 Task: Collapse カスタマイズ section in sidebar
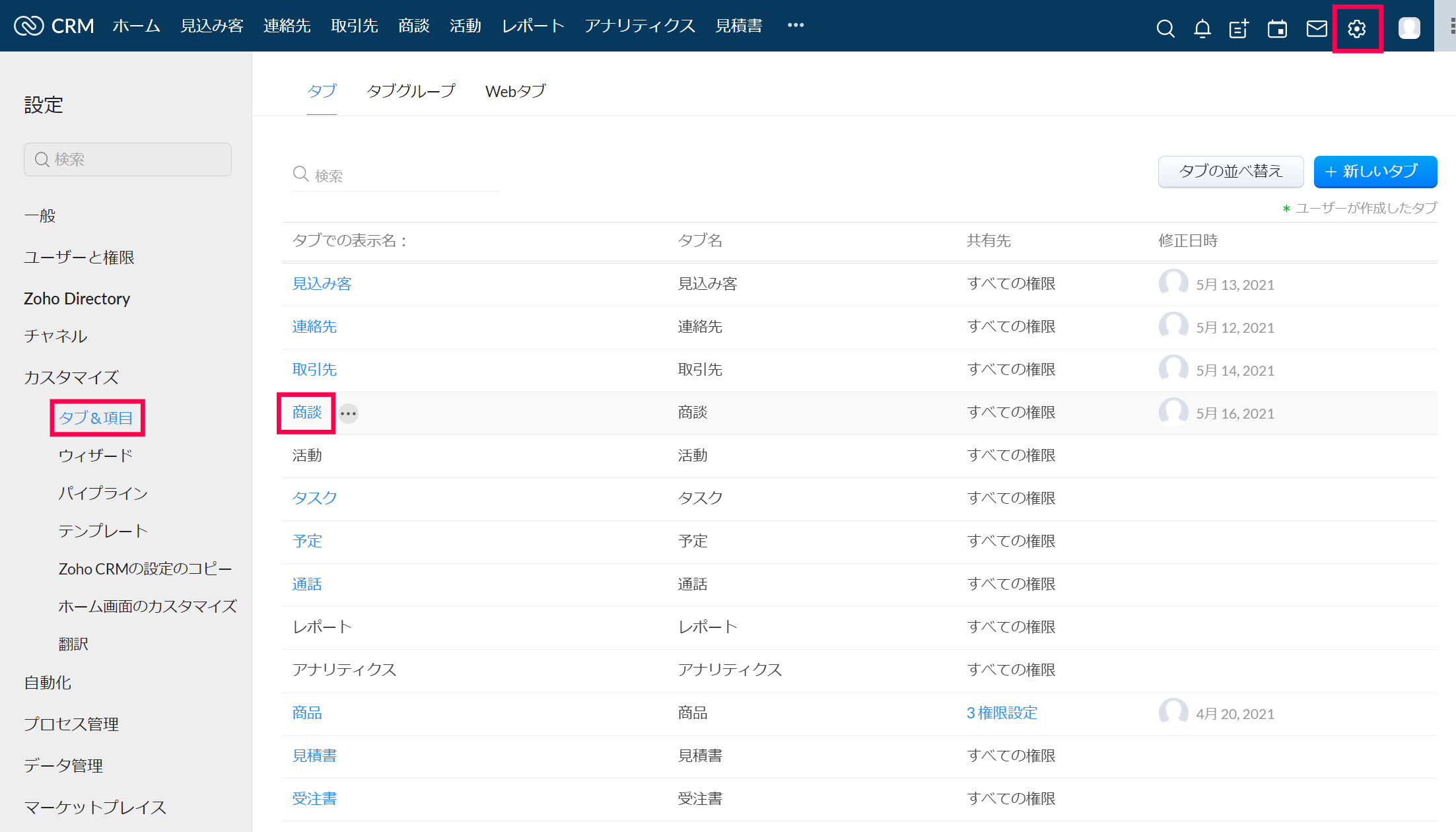pos(71,377)
